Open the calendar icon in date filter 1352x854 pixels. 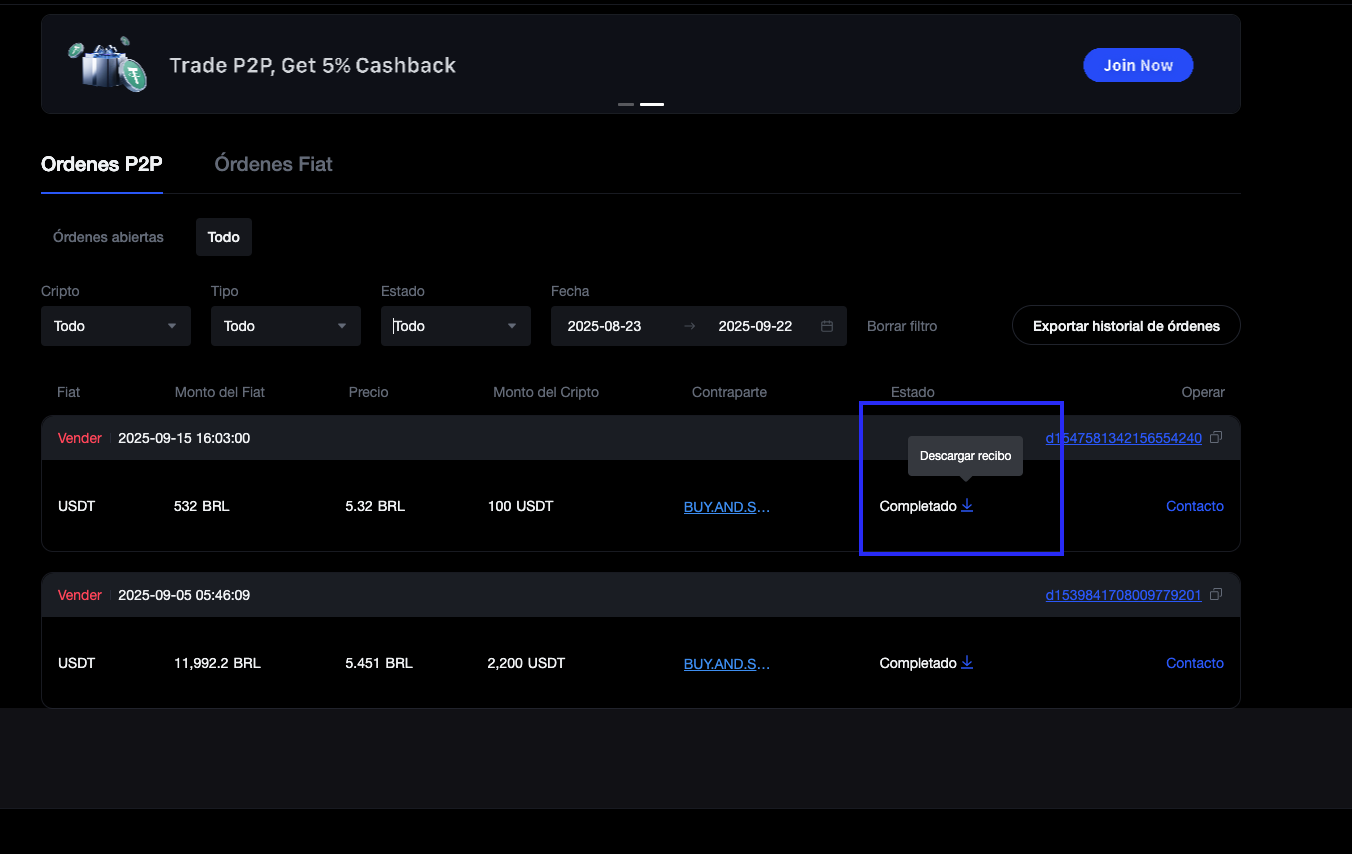pos(827,326)
